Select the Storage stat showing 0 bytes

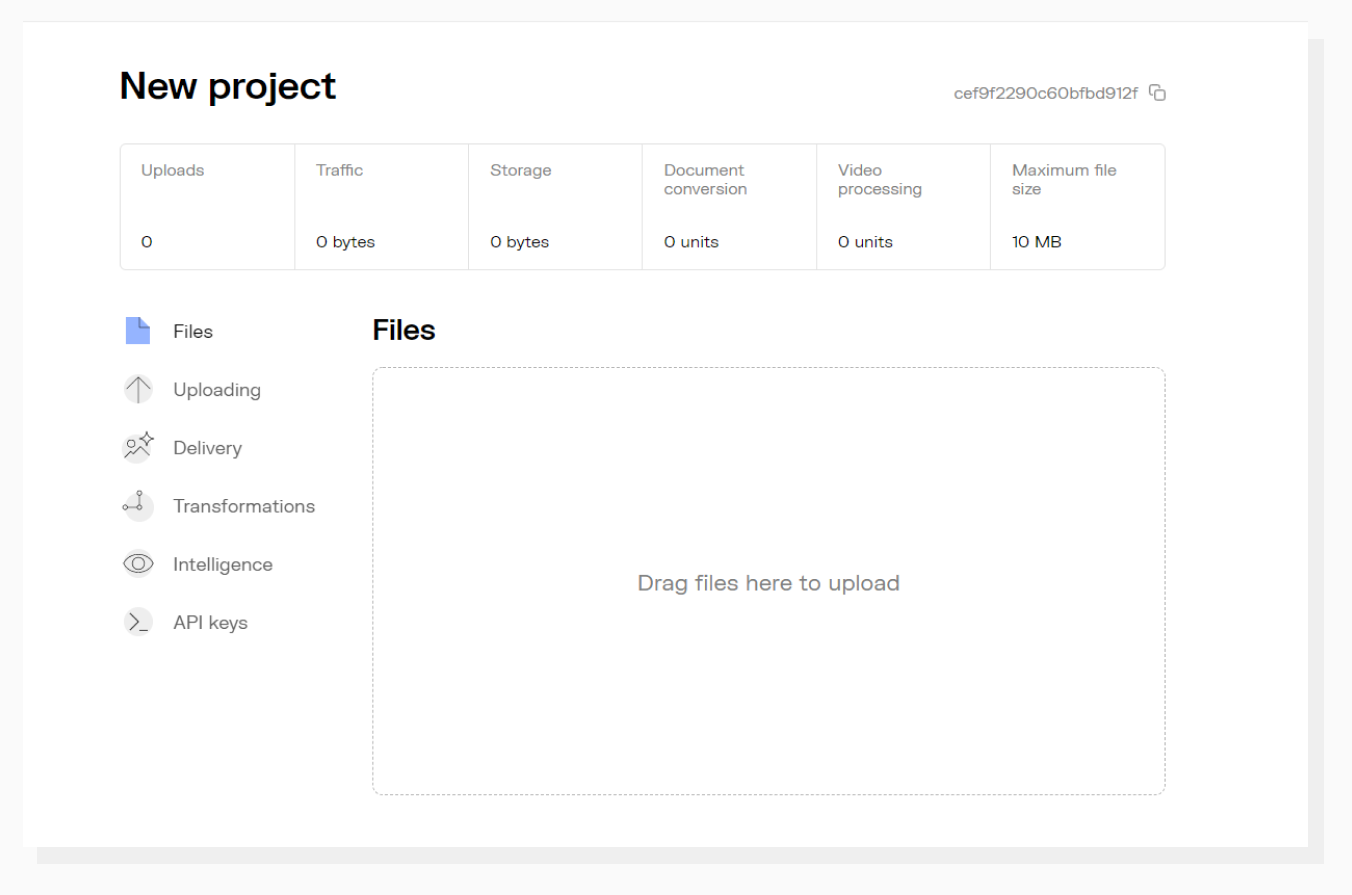click(x=554, y=206)
